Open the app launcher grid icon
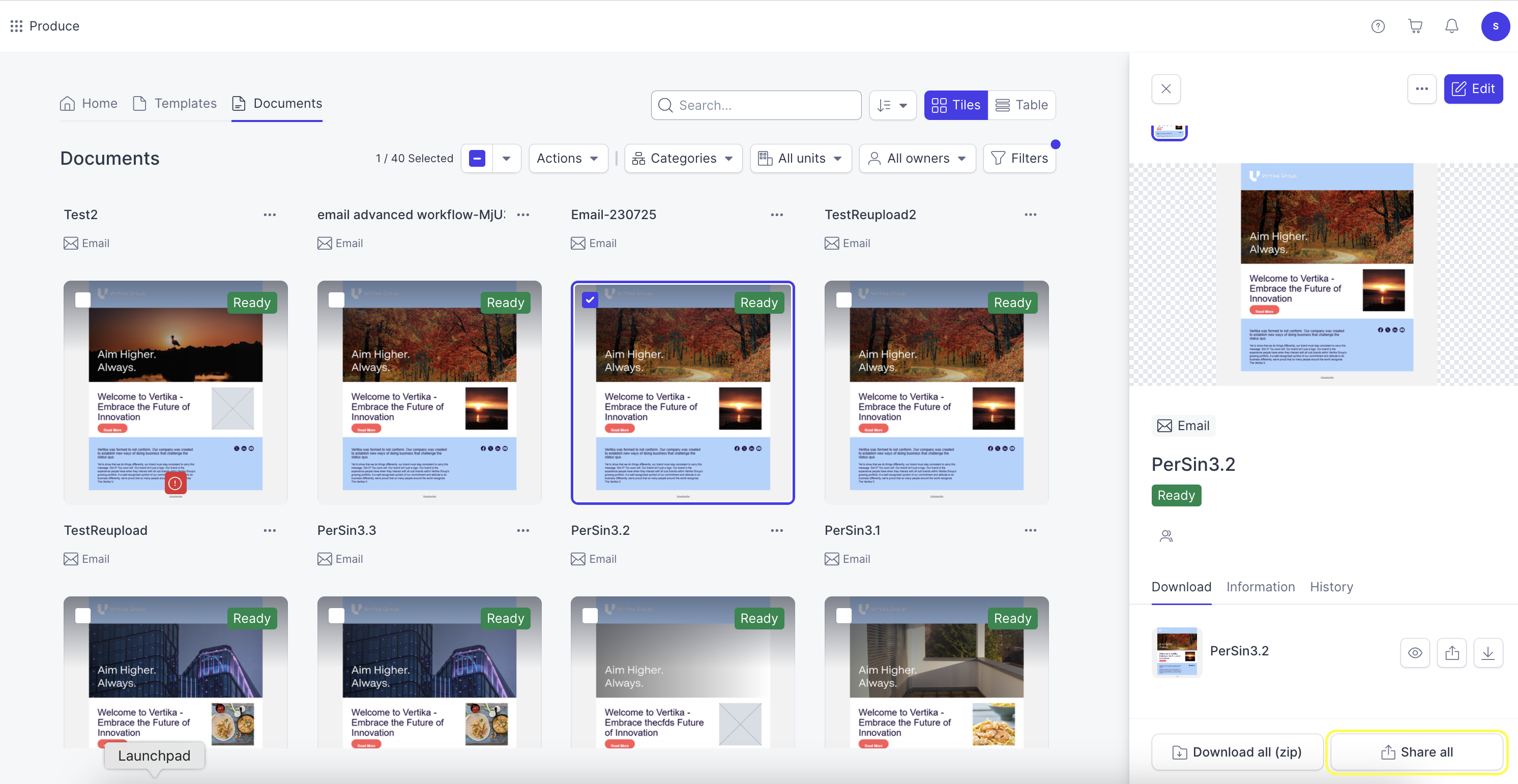 [16, 26]
